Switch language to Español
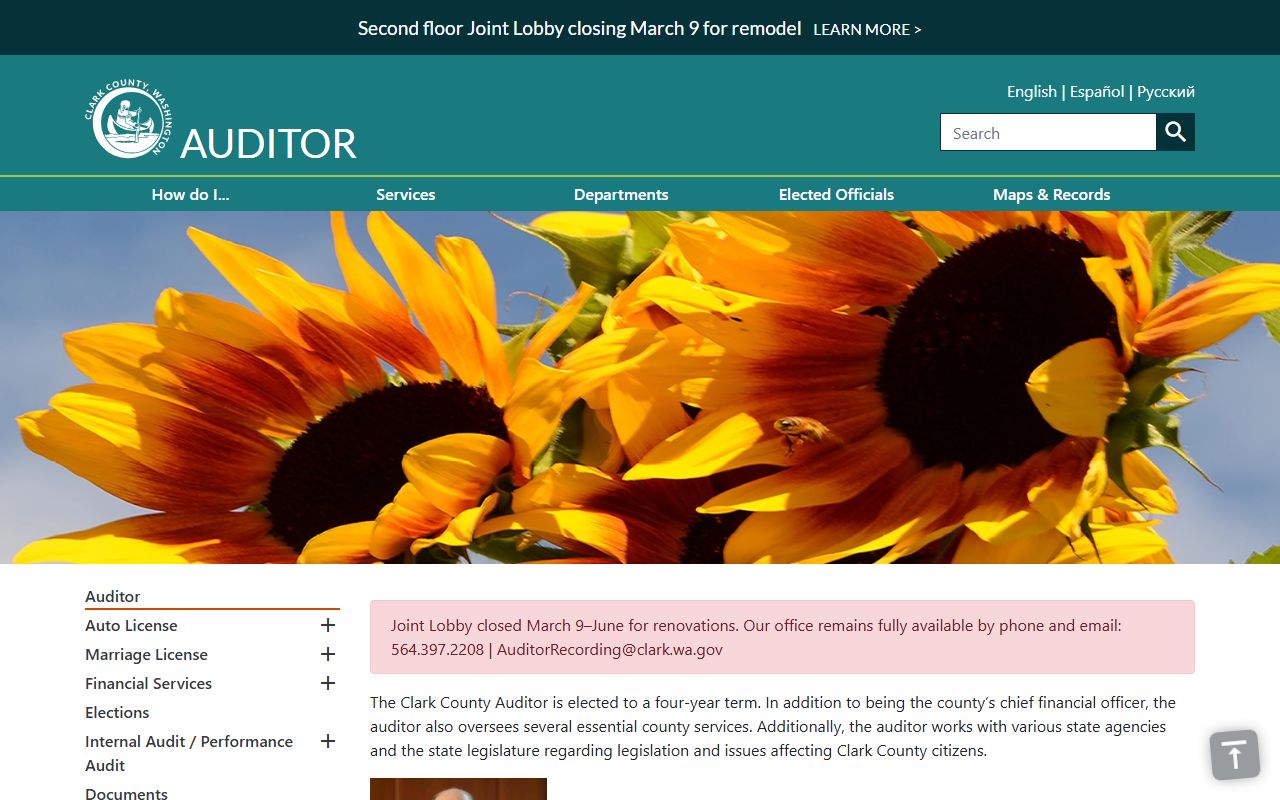The image size is (1280, 800). tap(1097, 91)
